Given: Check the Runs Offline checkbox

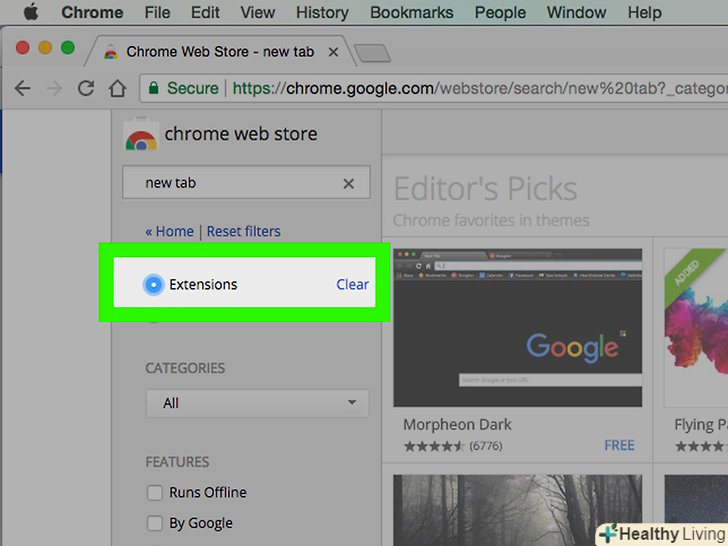Looking at the screenshot, I should coord(155,493).
